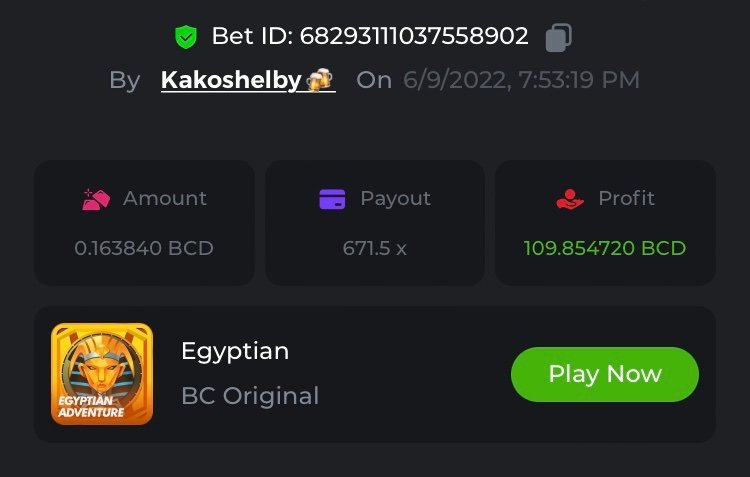Click the 671.5 x payout value

tap(375, 248)
